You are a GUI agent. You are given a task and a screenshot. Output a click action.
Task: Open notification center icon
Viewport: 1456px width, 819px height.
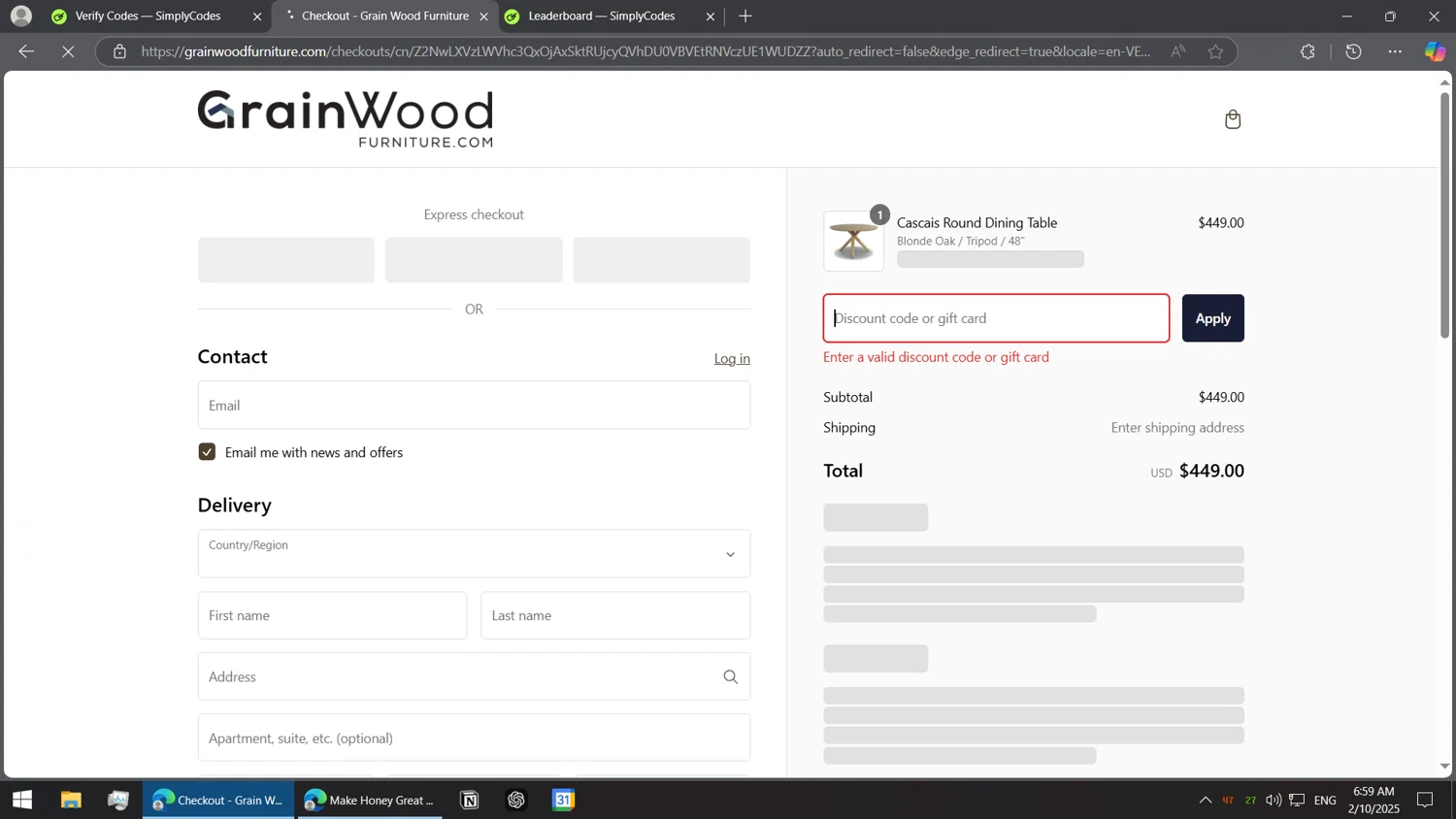(1425, 800)
